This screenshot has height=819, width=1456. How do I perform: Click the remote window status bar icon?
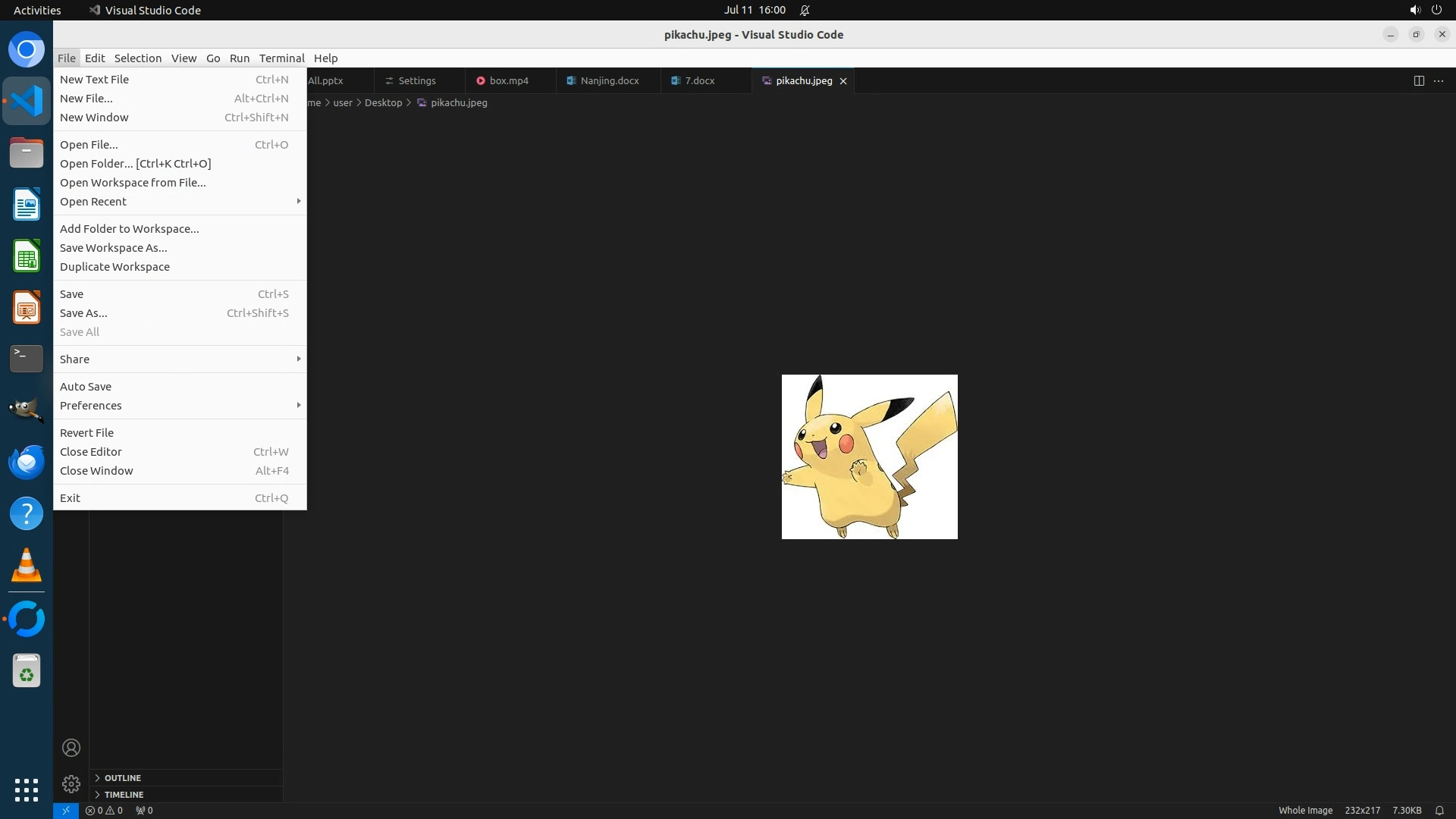coord(66,810)
